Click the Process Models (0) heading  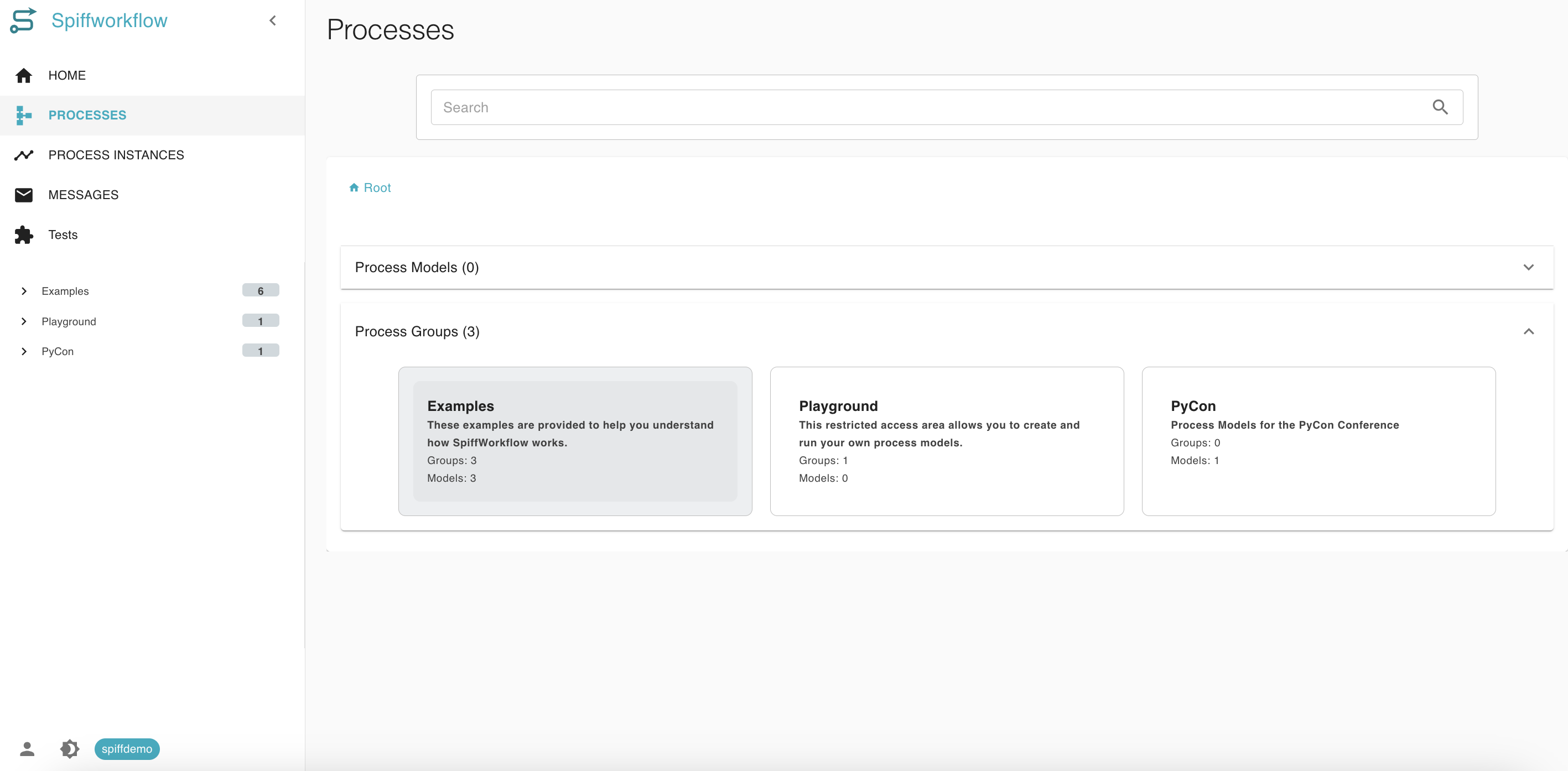417,267
